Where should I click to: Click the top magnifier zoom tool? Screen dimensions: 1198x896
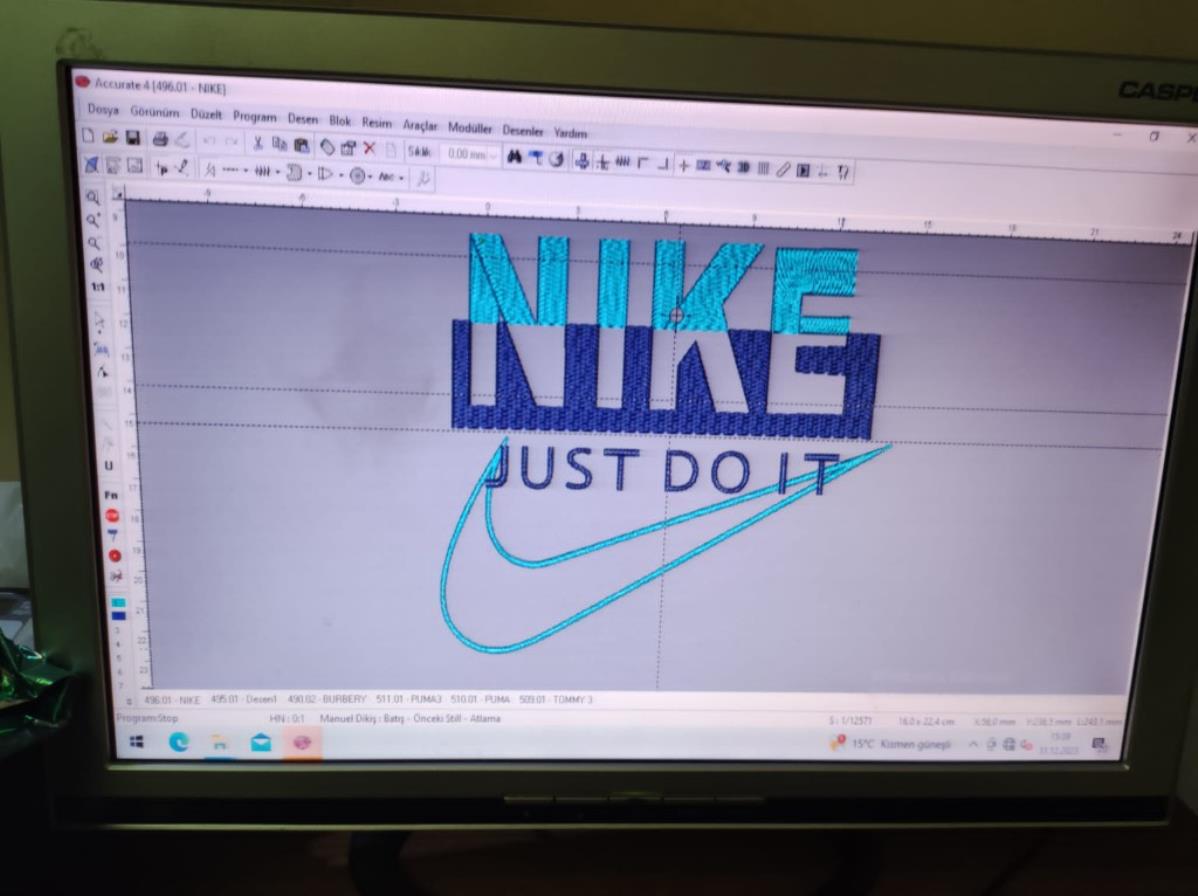click(92, 199)
